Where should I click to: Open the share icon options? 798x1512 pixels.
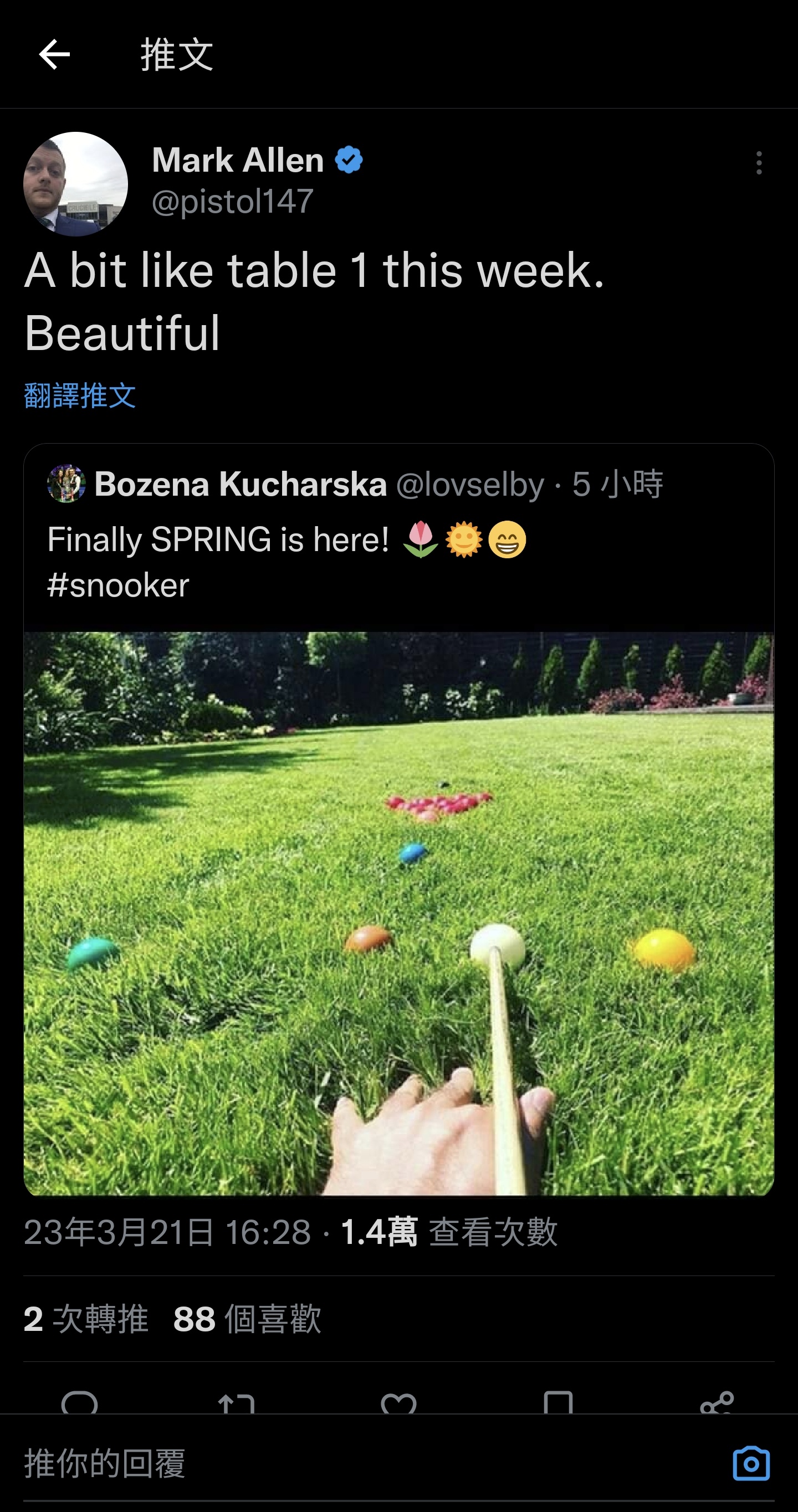click(x=717, y=1403)
